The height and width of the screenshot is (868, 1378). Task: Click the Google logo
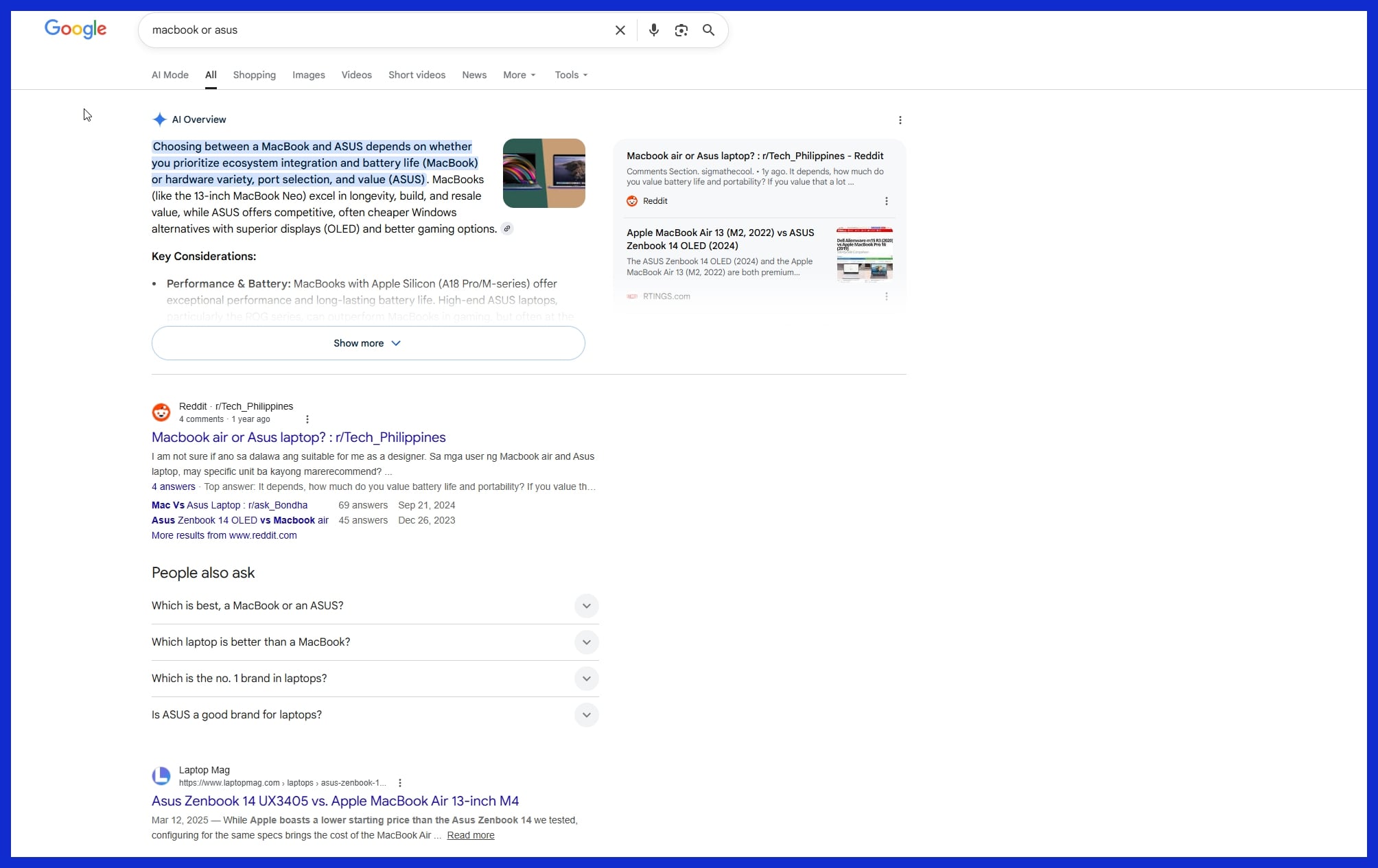75,29
